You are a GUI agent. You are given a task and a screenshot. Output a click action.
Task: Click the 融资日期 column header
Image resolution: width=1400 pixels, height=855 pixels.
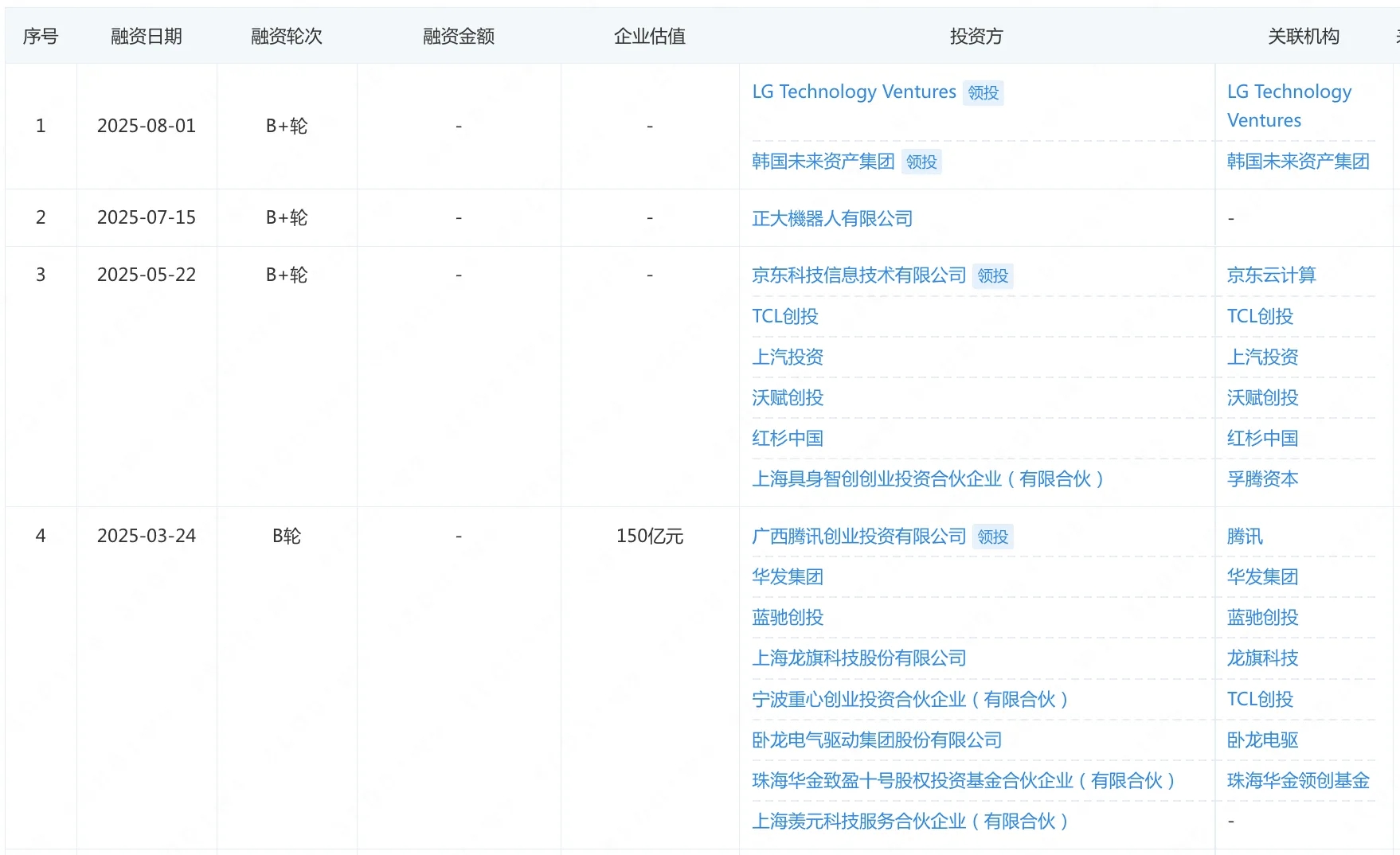click(x=147, y=36)
